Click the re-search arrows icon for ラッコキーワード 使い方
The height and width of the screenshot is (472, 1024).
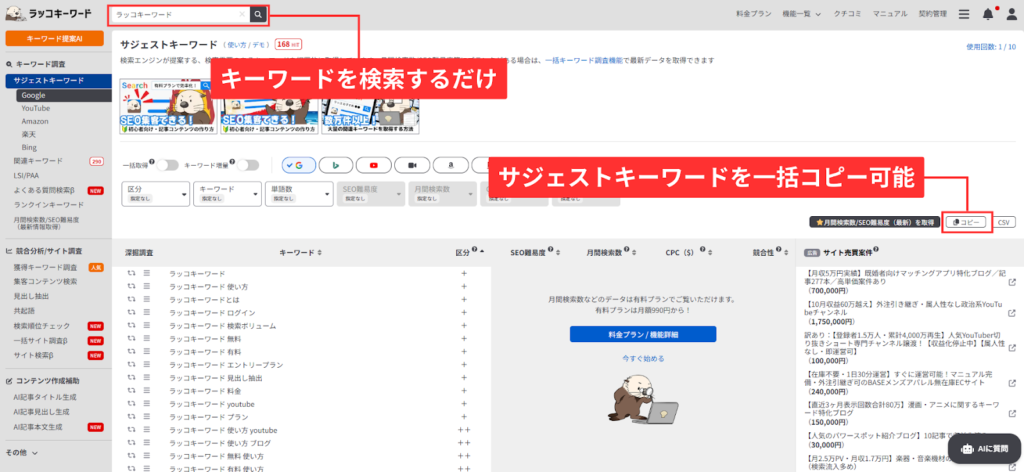click(131, 287)
